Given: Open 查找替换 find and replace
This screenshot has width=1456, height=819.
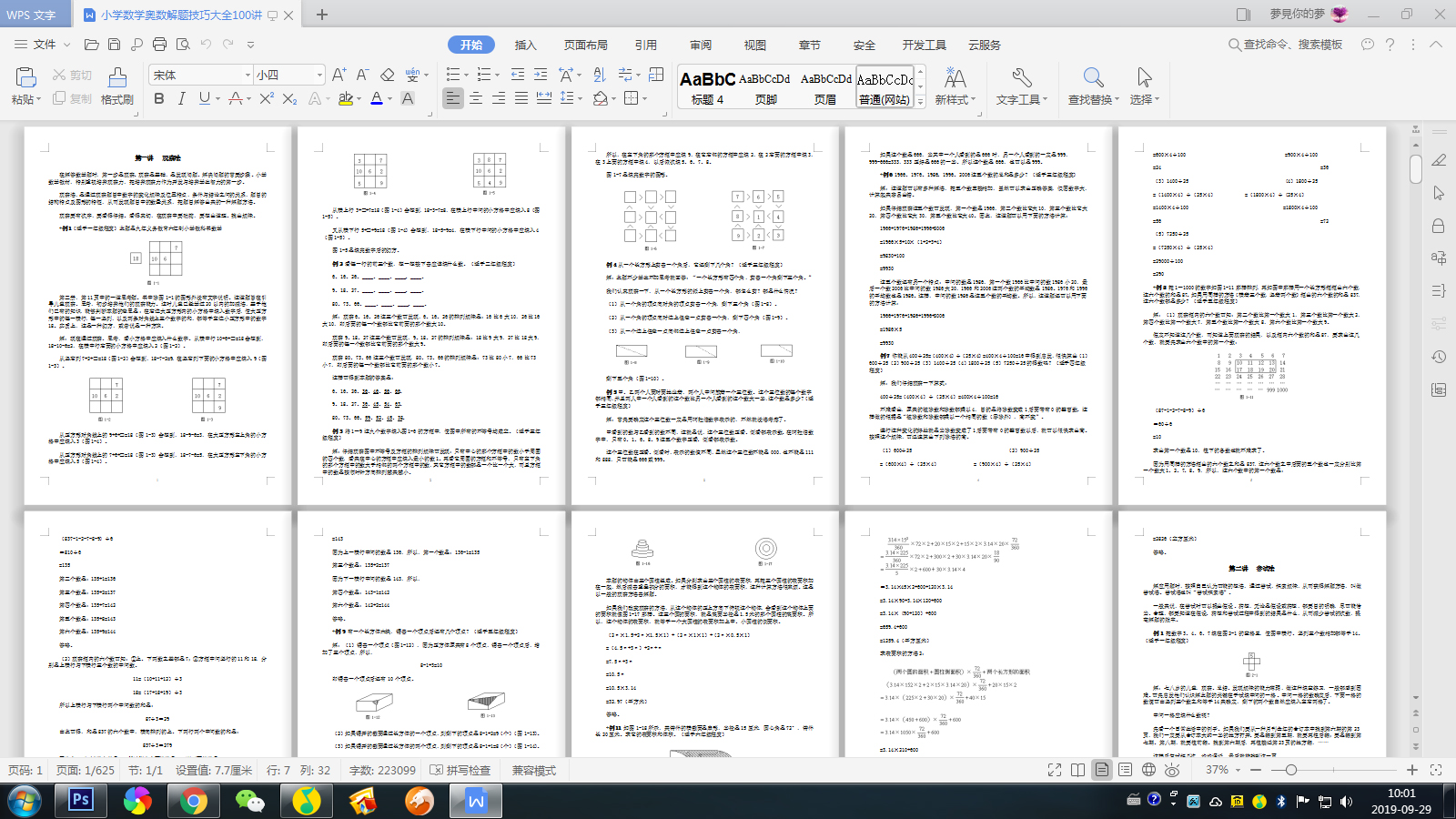Looking at the screenshot, I should click(1091, 86).
